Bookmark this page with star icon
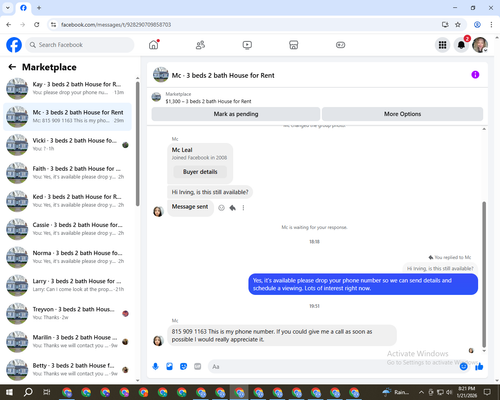 [x=458, y=25]
